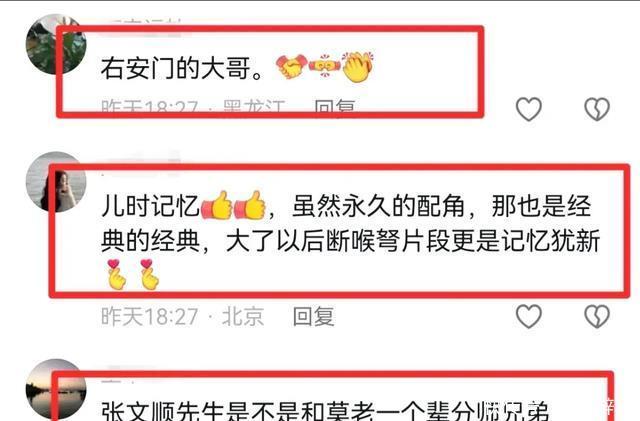The width and height of the screenshot is (640, 421).
Task: Tap the broken heart on 右安门的大哥 comment
Action: coord(597,109)
